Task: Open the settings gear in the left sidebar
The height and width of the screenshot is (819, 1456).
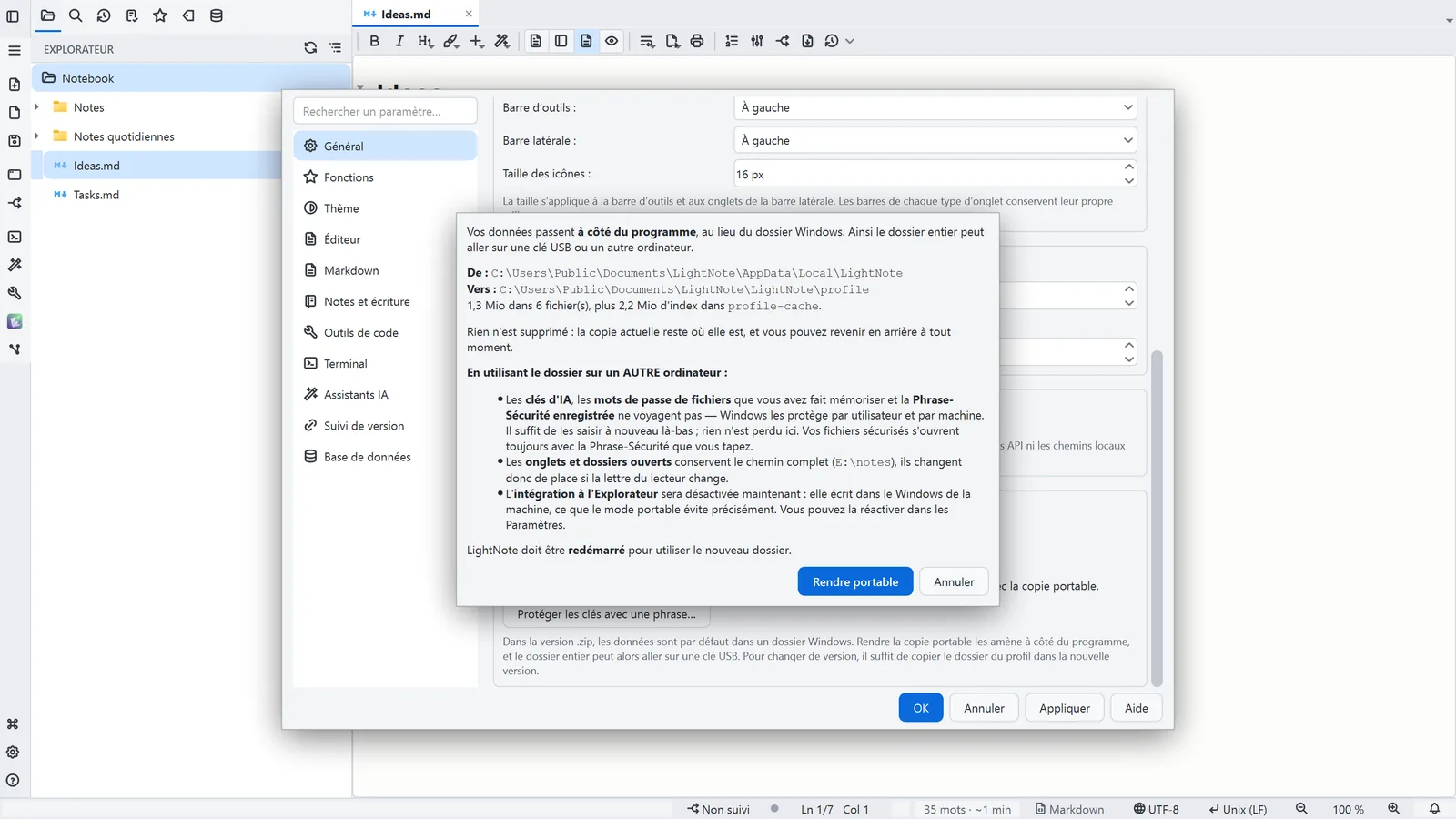Action: click(13, 753)
